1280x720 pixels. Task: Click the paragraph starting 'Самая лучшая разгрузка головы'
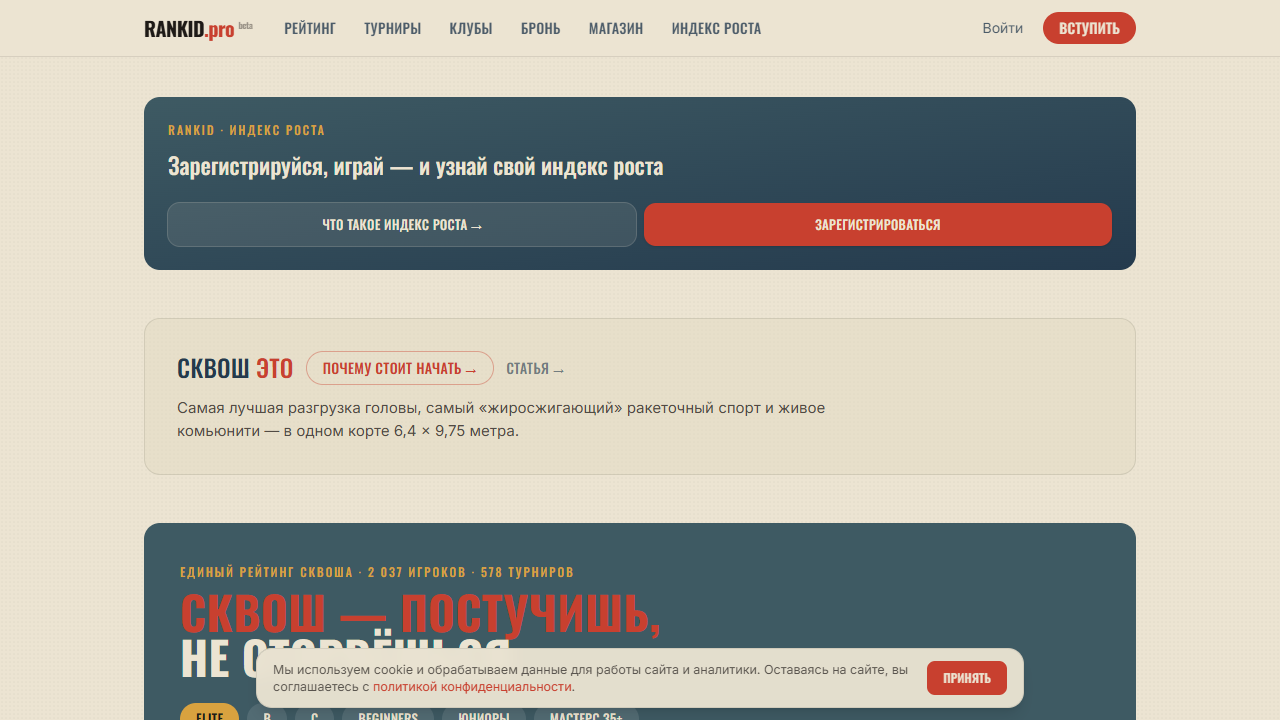501,420
